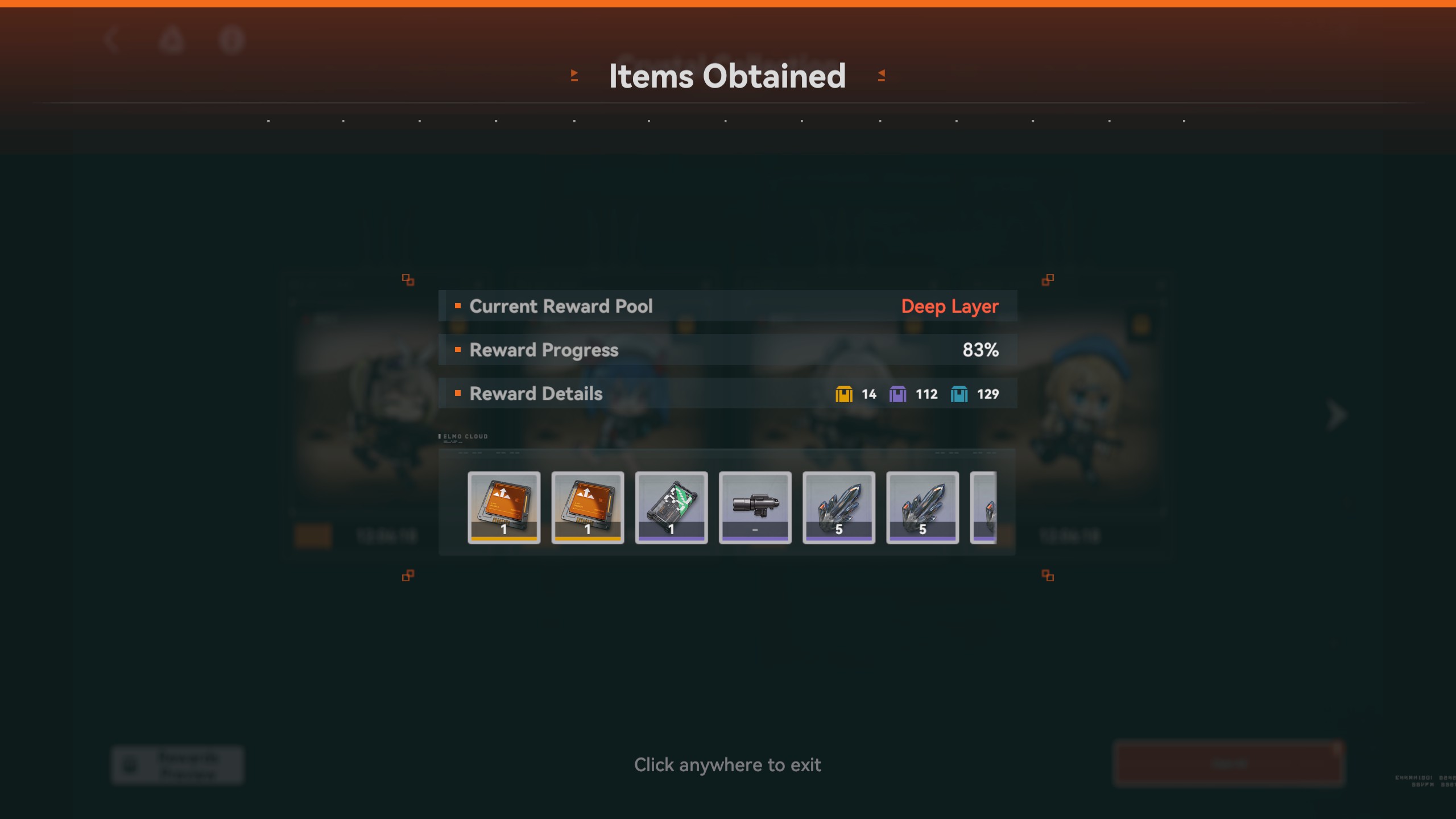Click the purple reward chest icon

click(897, 394)
